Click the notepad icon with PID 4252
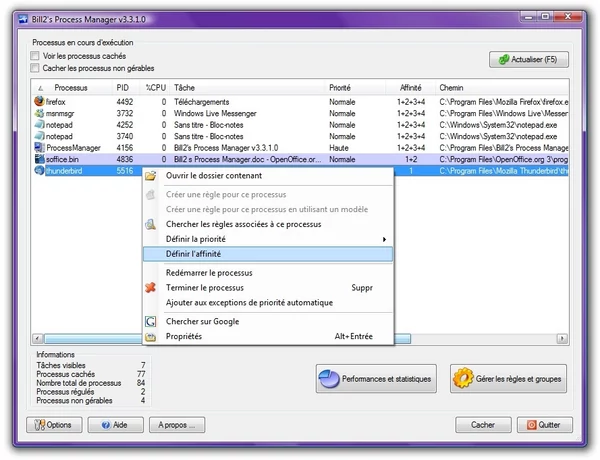600x460 pixels. point(39,125)
